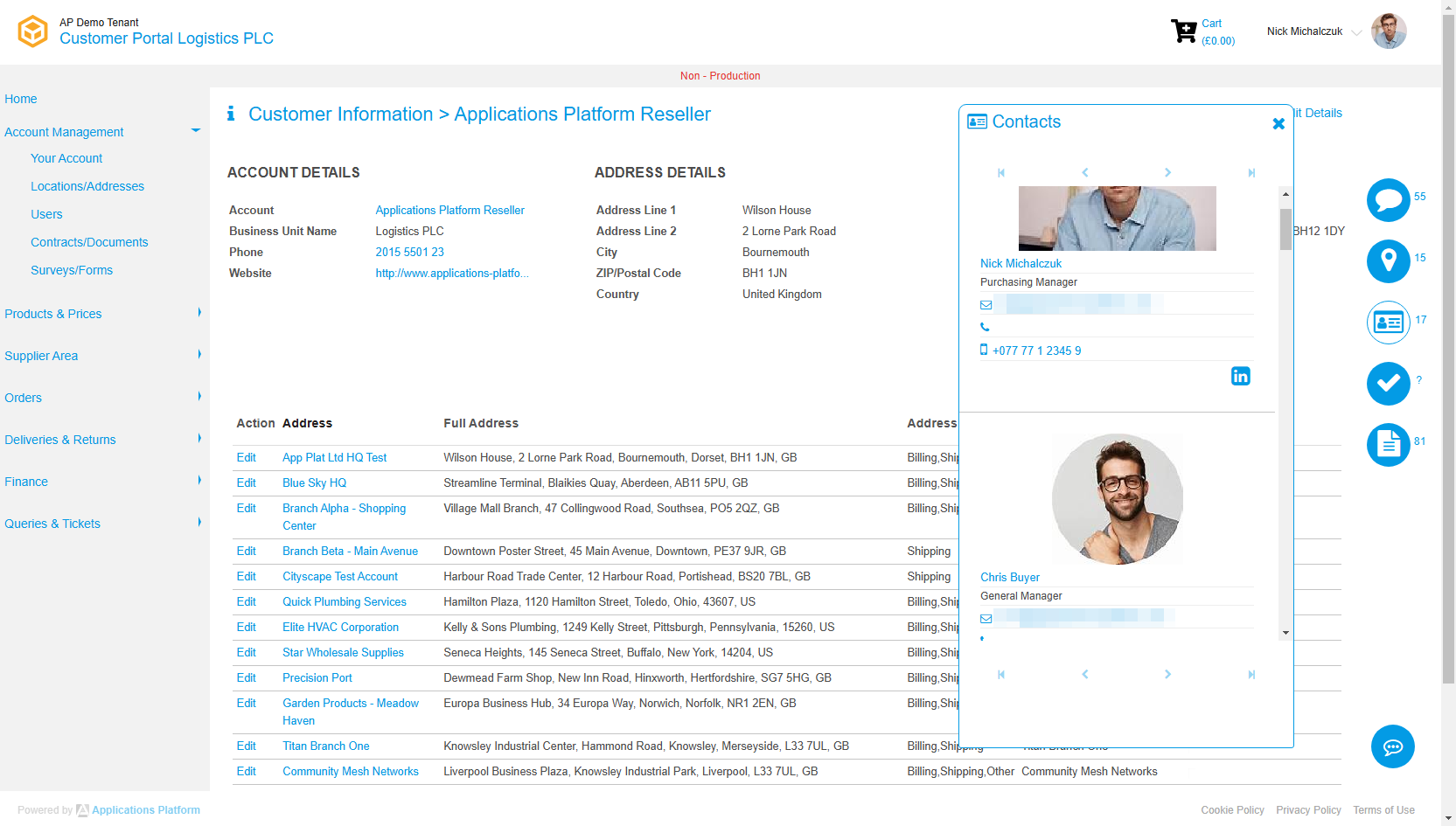This screenshot has height=826, width=1456.
Task: Click Nick Michalczuk's email envelope icon
Action: [986, 305]
